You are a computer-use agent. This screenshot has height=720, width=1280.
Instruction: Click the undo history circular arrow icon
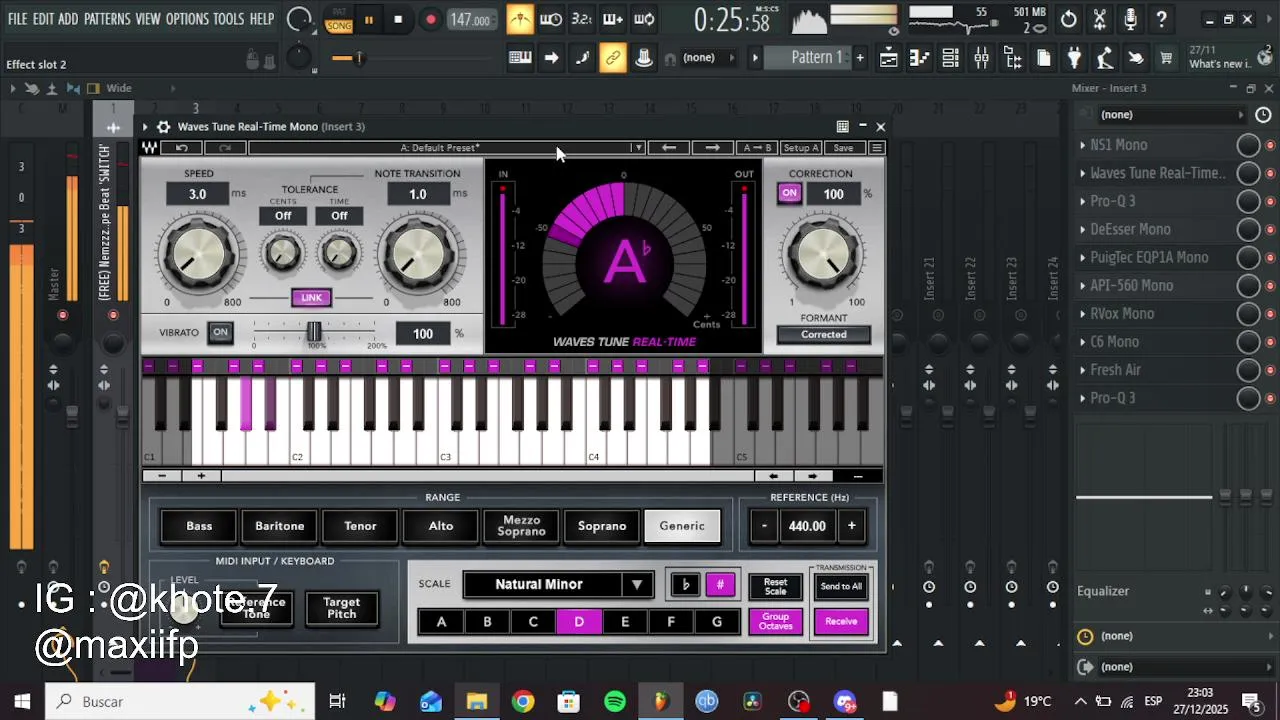[1069, 19]
